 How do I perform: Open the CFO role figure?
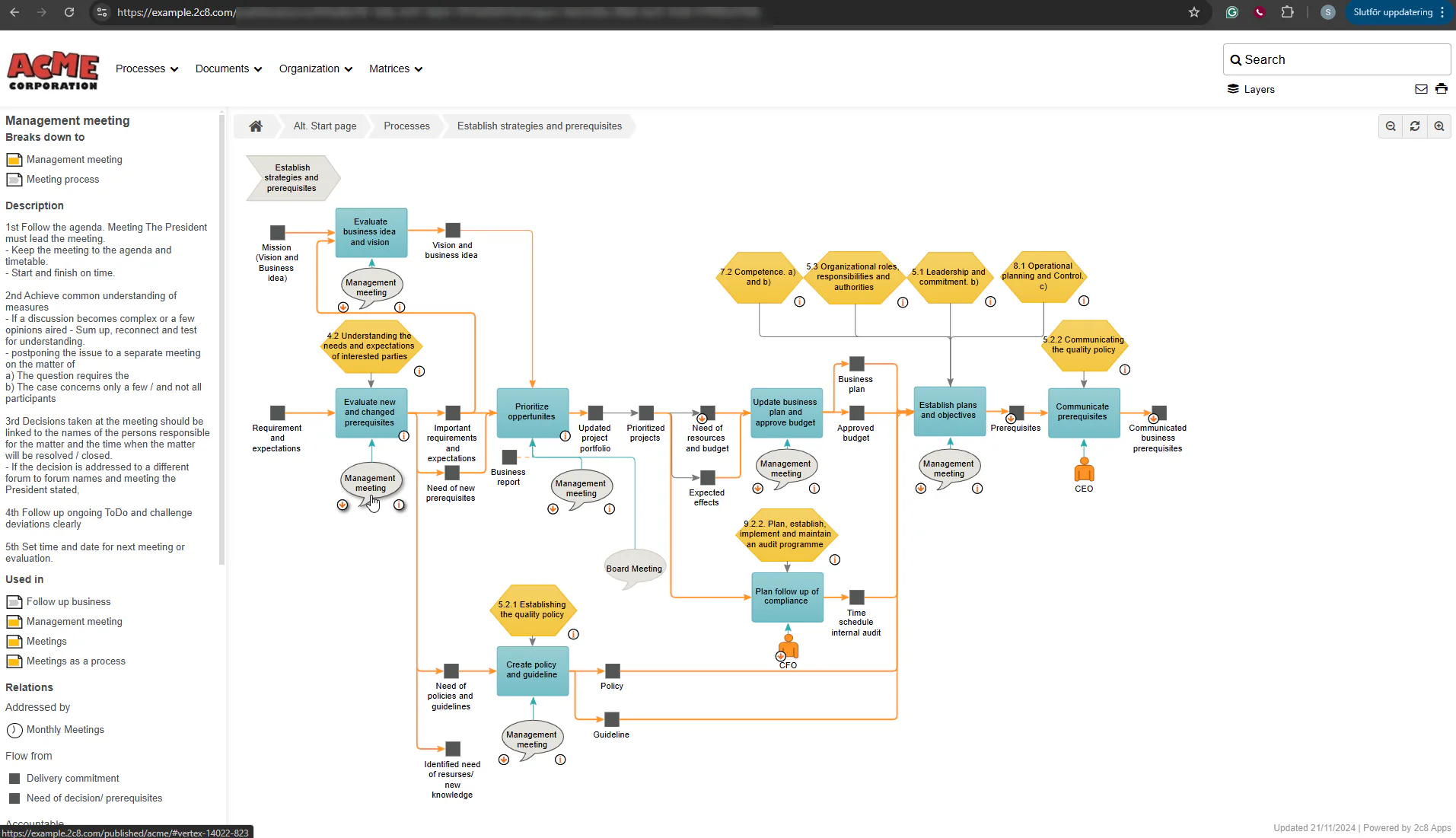pyautogui.click(x=789, y=647)
